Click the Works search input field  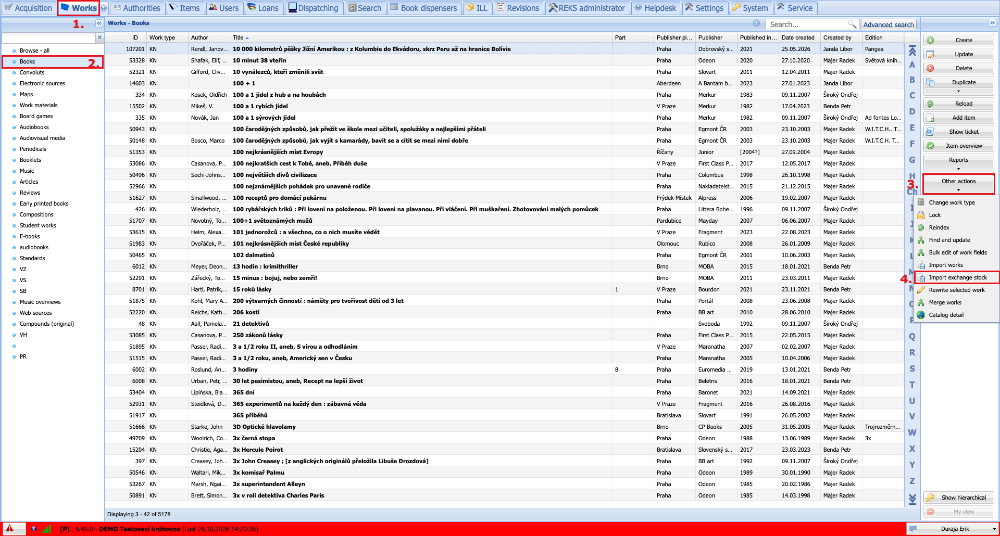807,25
